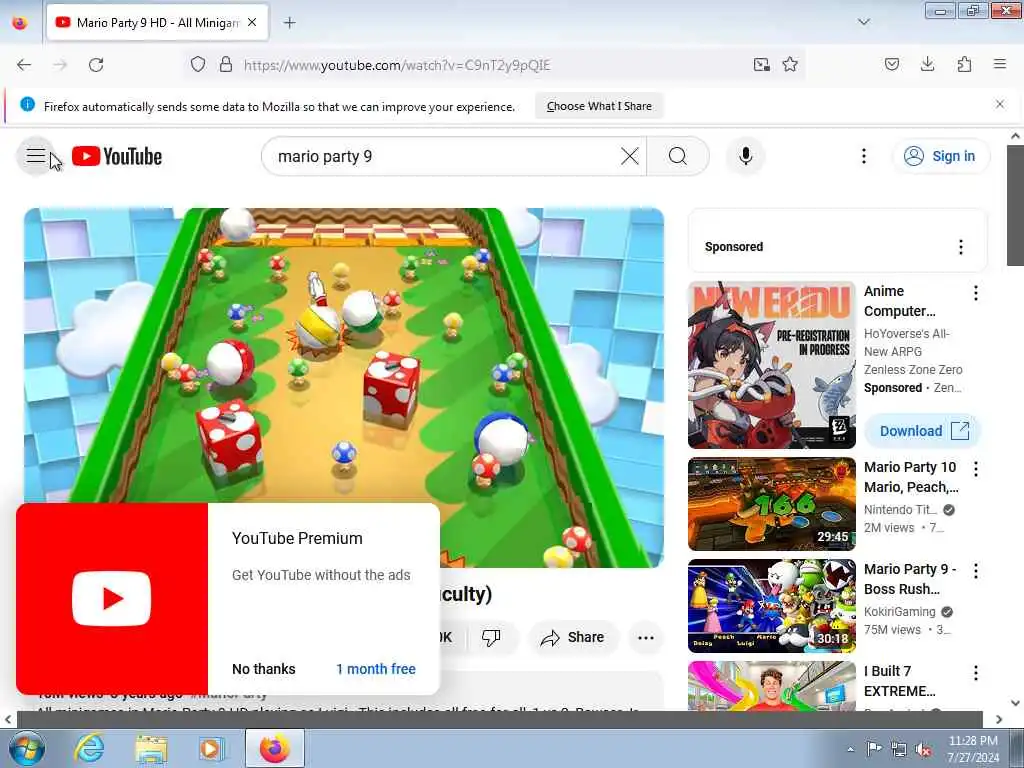View site security padlock info
This screenshot has width=1024, height=768.
point(226,65)
